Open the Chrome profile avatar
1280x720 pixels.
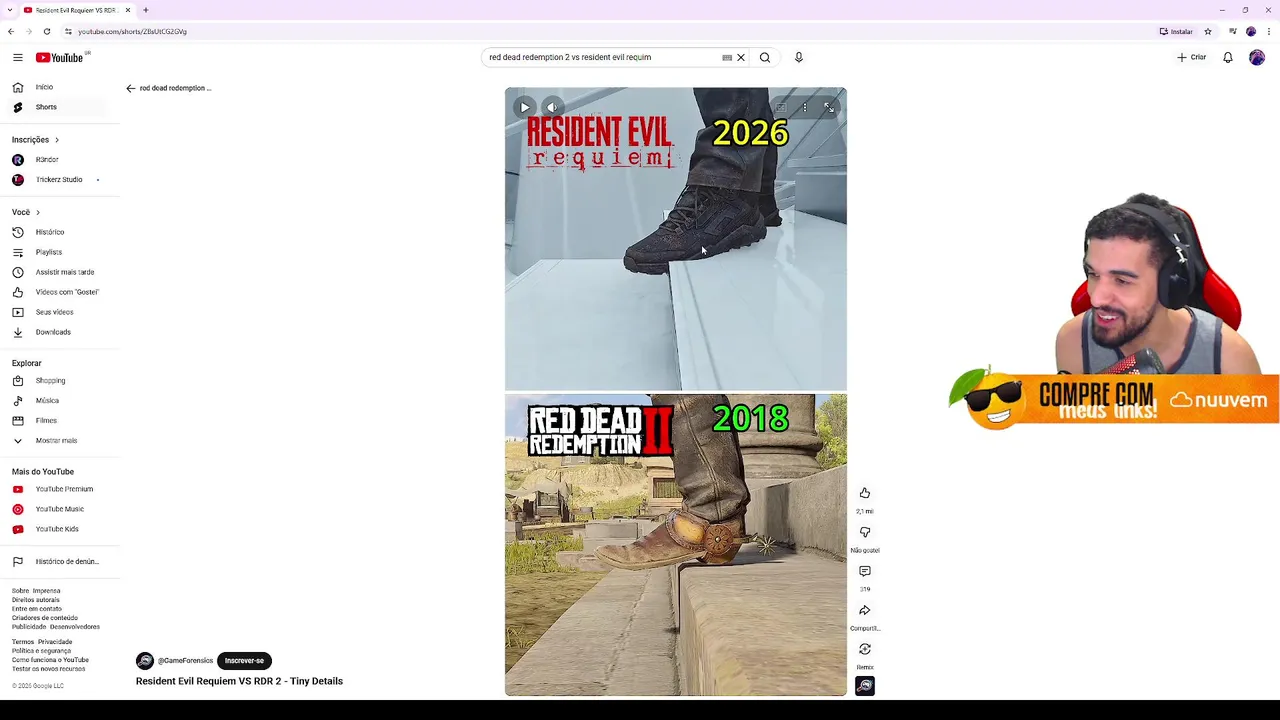tap(1250, 31)
